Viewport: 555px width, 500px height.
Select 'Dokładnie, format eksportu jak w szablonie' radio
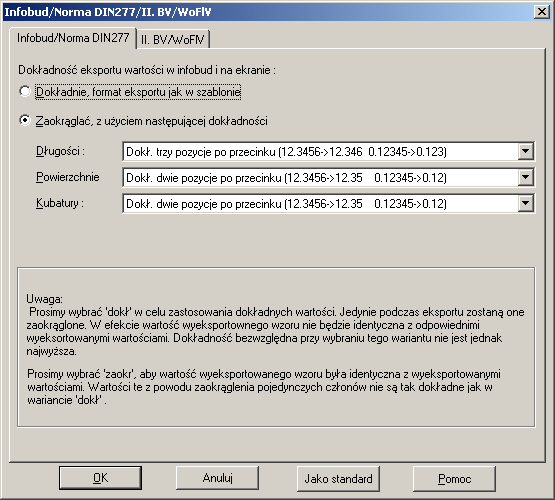click(x=25, y=91)
